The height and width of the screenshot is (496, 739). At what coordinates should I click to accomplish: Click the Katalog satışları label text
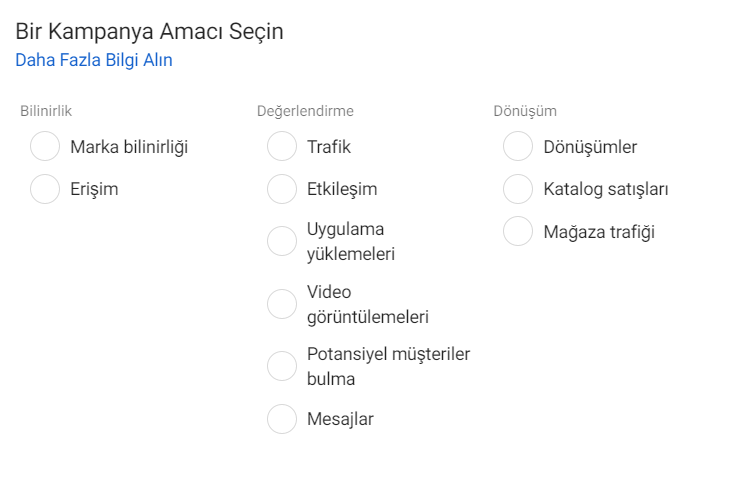point(606,189)
